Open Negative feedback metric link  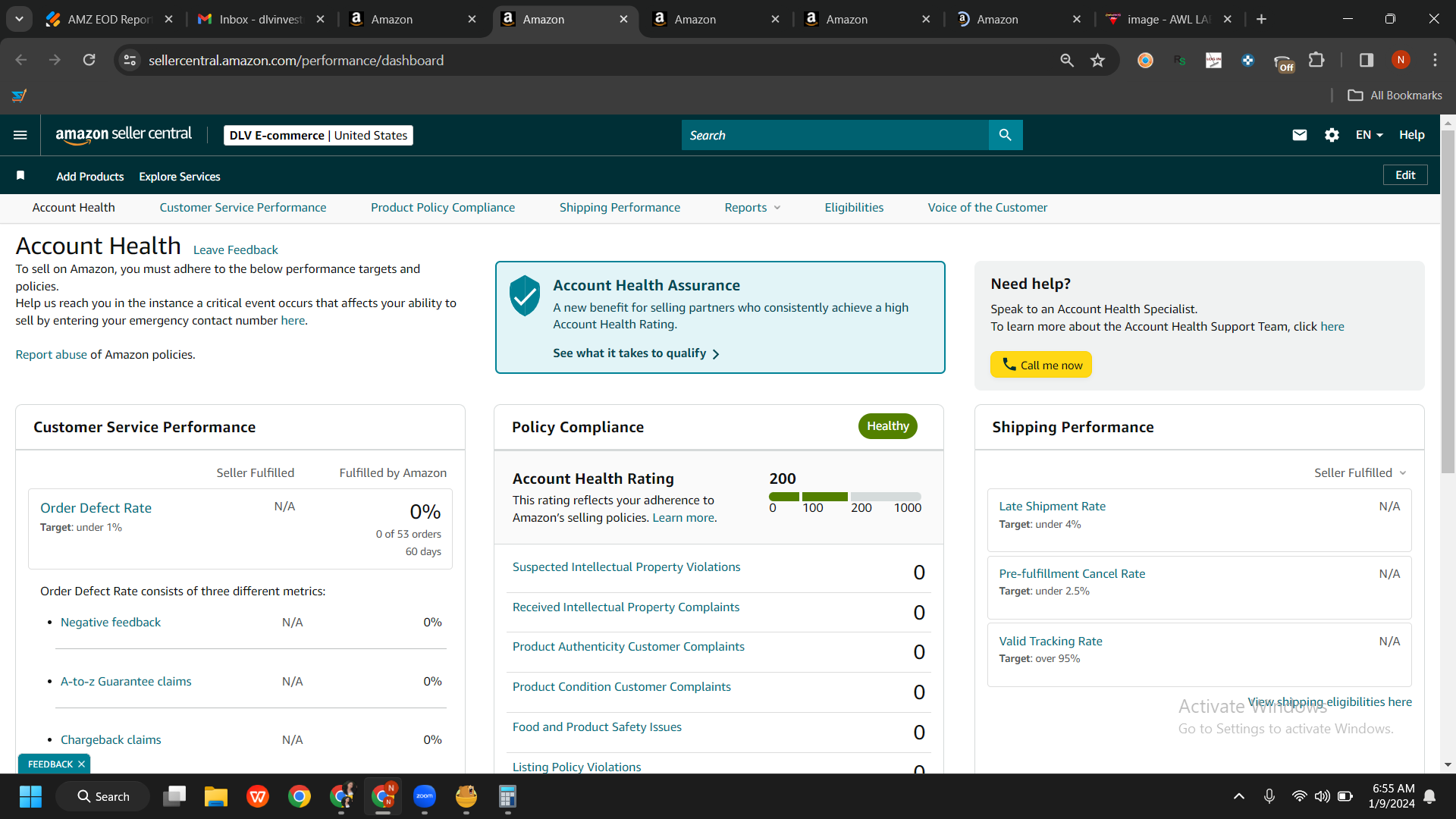(x=111, y=623)
